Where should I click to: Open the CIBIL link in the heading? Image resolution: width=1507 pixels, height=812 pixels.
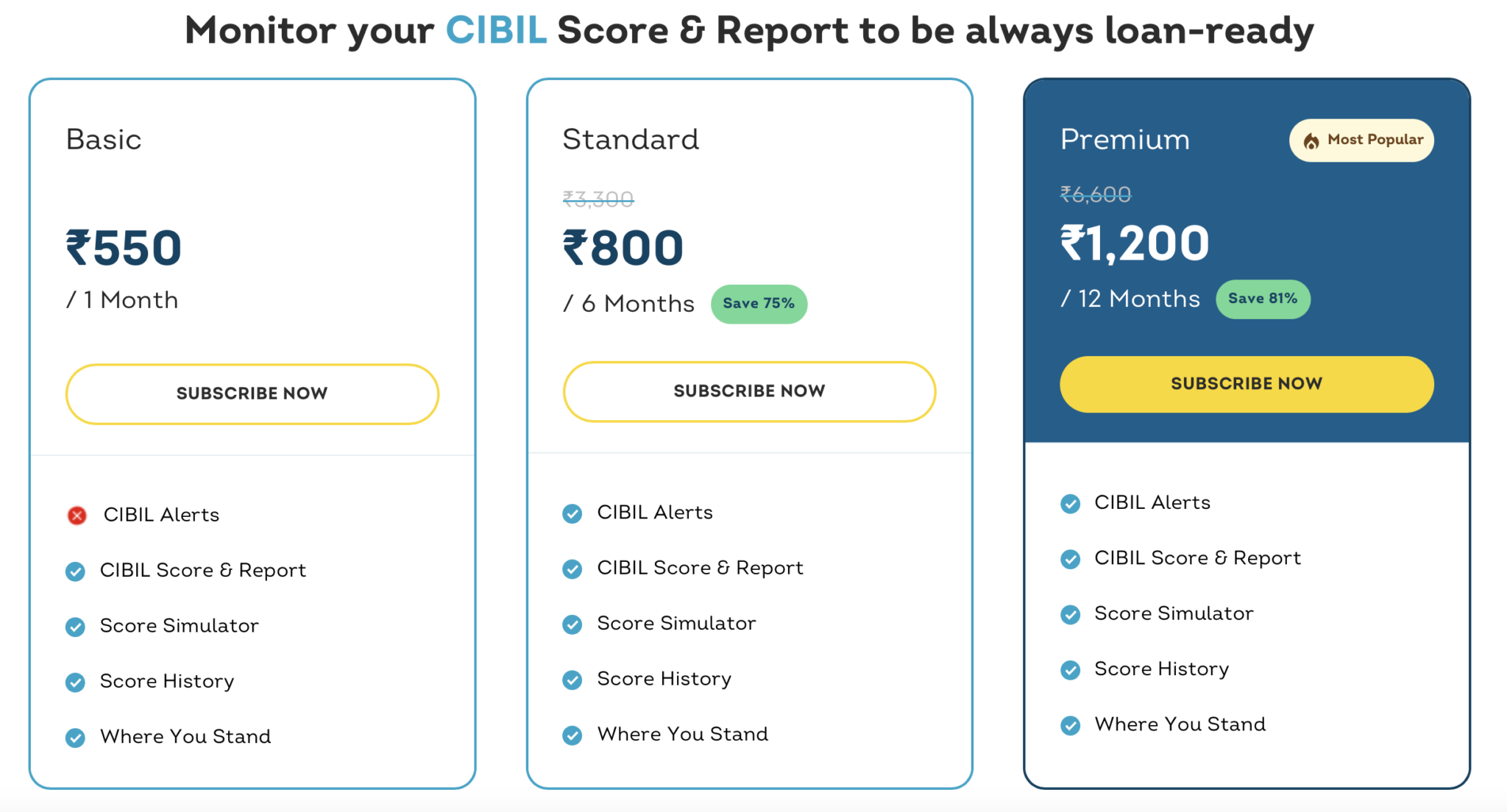point(497,30)
